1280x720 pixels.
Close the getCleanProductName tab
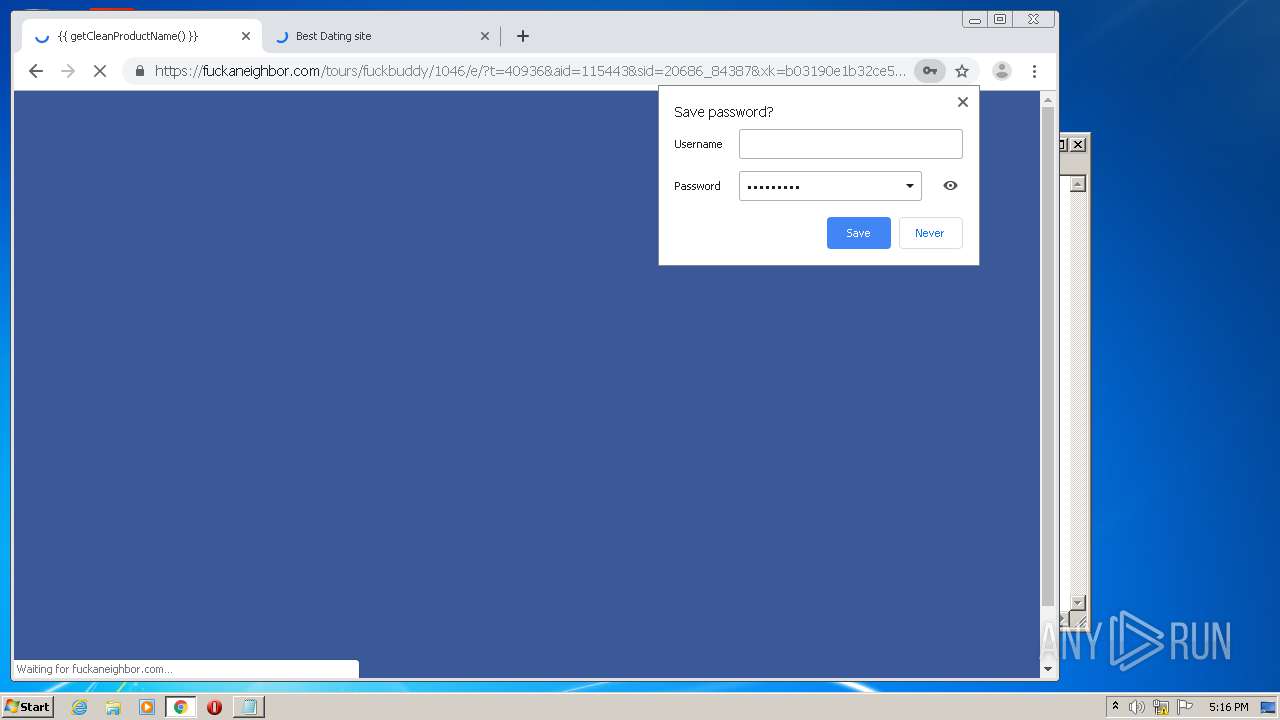[246, 36]
